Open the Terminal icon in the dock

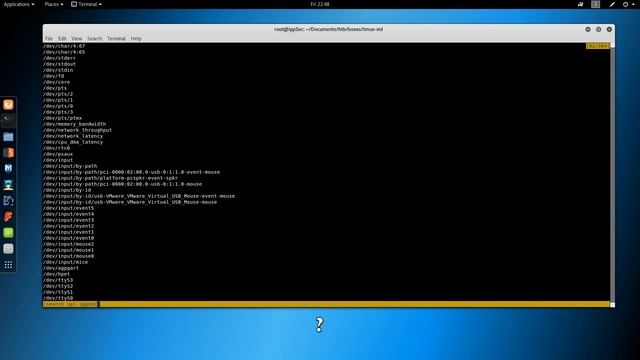8,120
